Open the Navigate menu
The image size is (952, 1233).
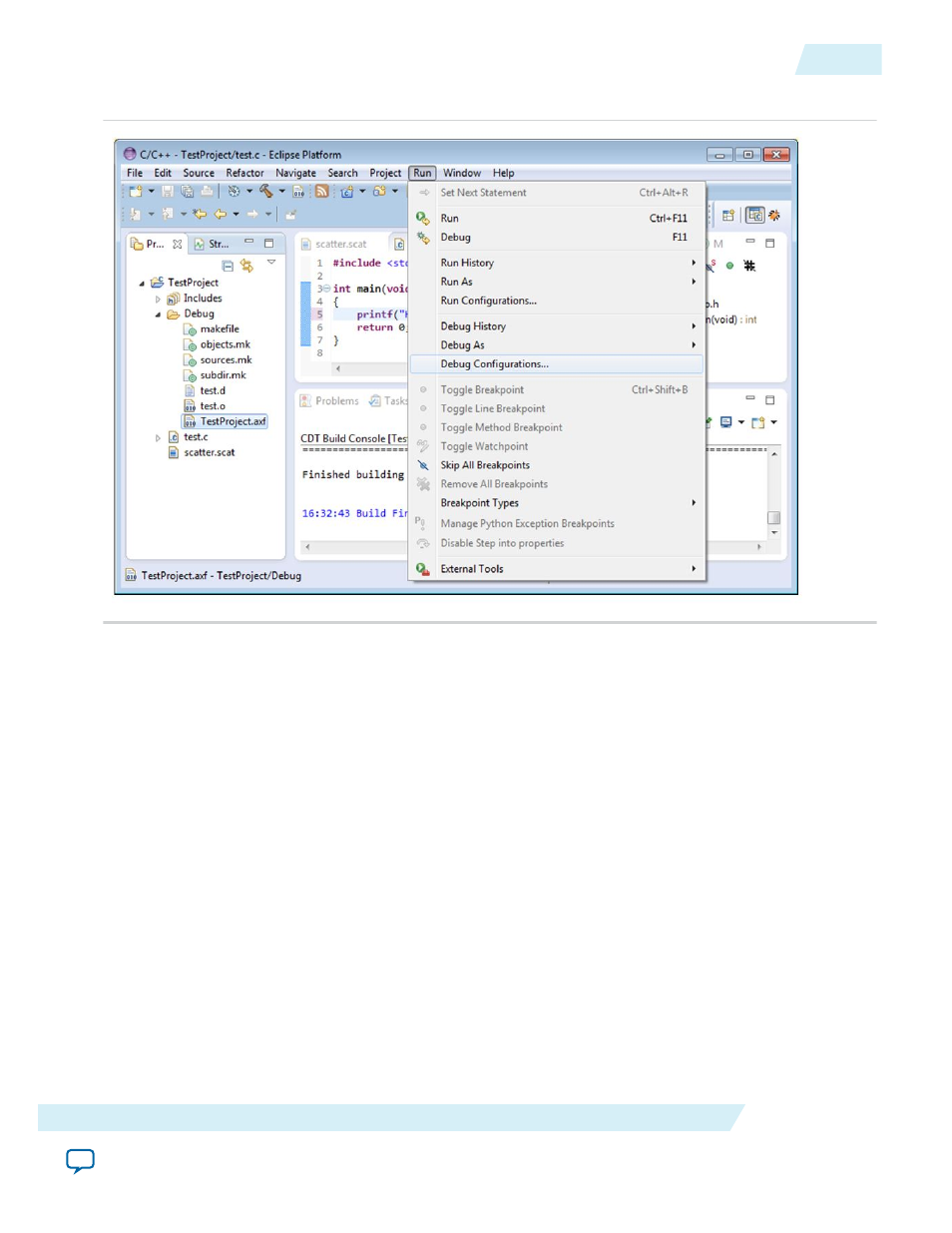(x=295, y=173)
